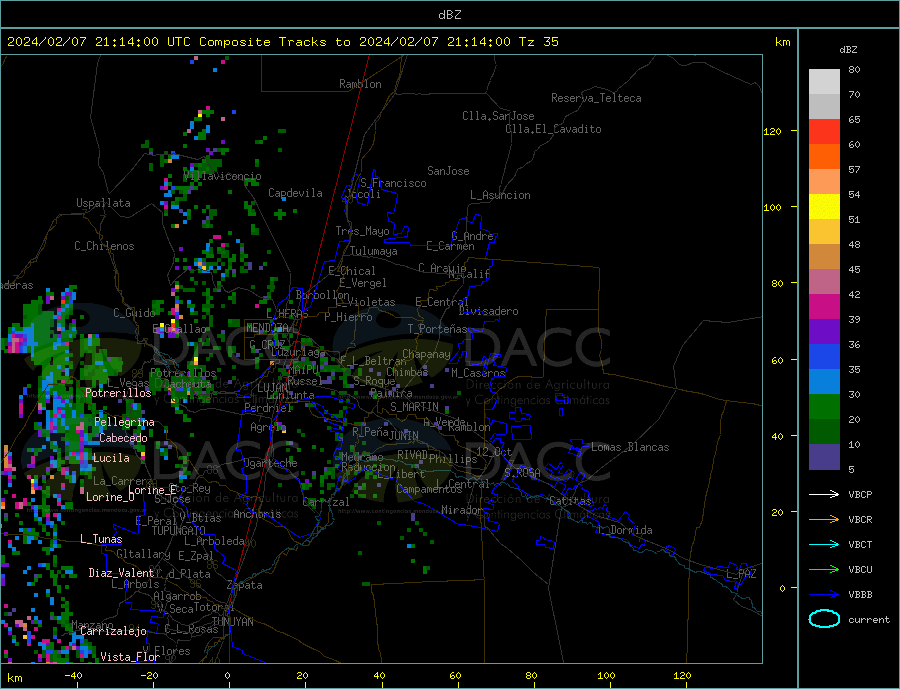Pick the red 60-65 dBZ legend swatch
Screen dimensions: 900x689
click(x=824, y=131)
